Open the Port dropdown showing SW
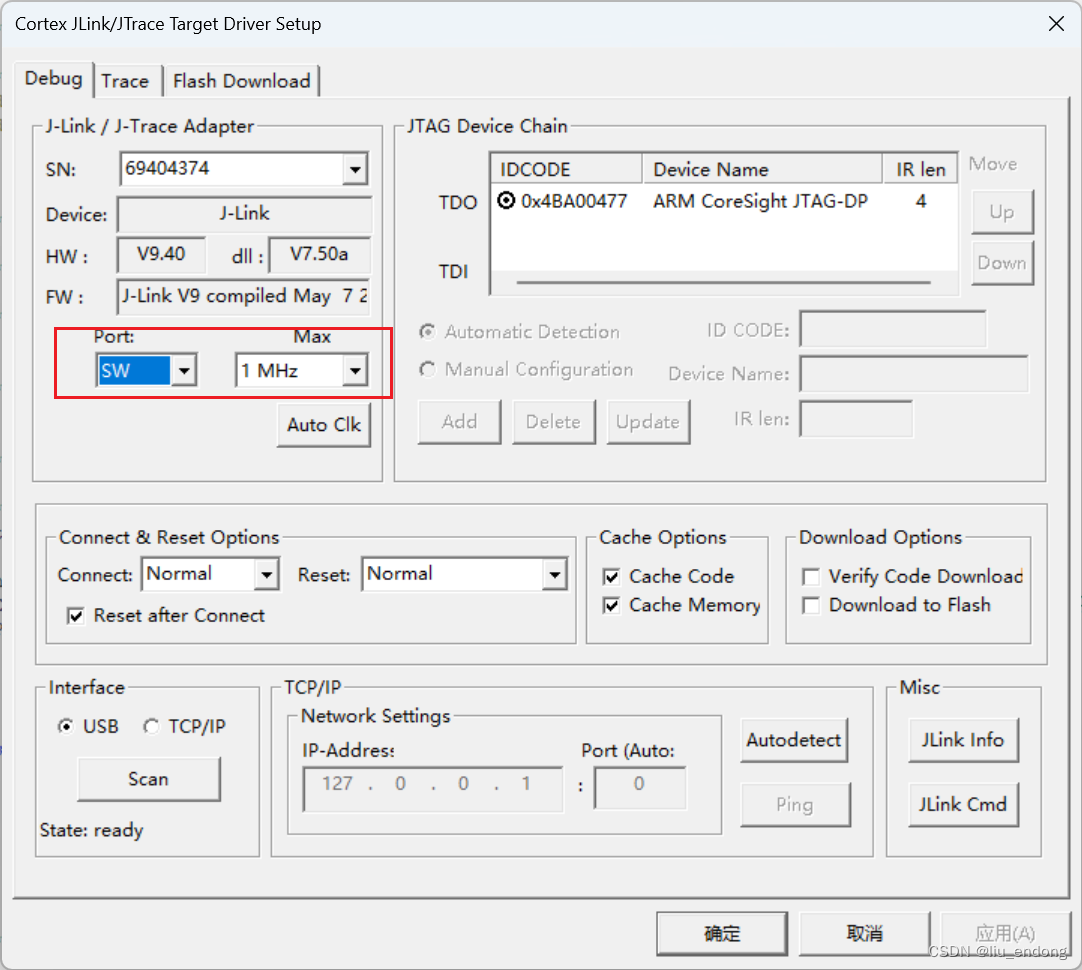 click(x=183, y=370)
